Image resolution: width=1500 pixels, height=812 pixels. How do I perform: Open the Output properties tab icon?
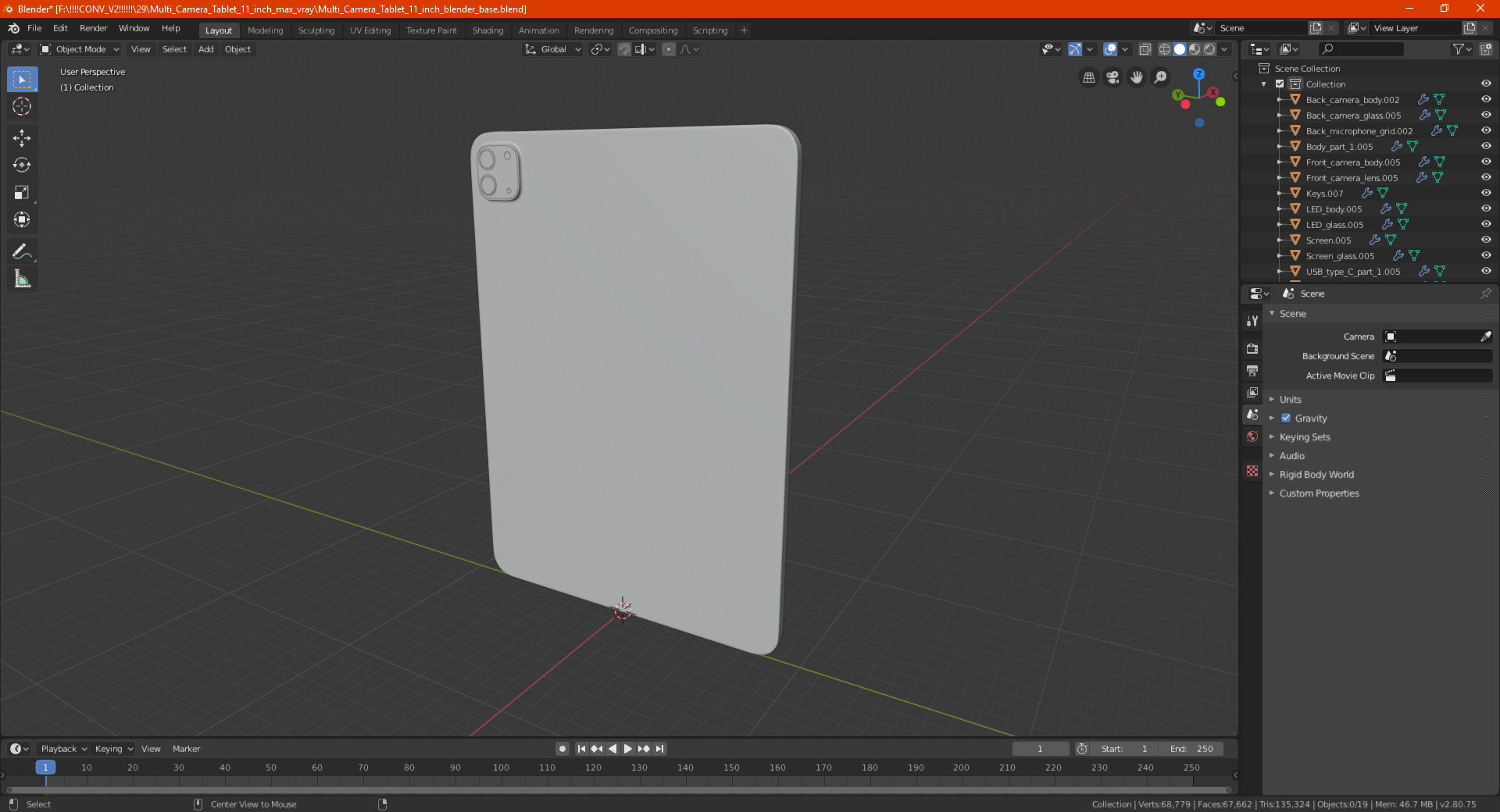[1252, 371]
